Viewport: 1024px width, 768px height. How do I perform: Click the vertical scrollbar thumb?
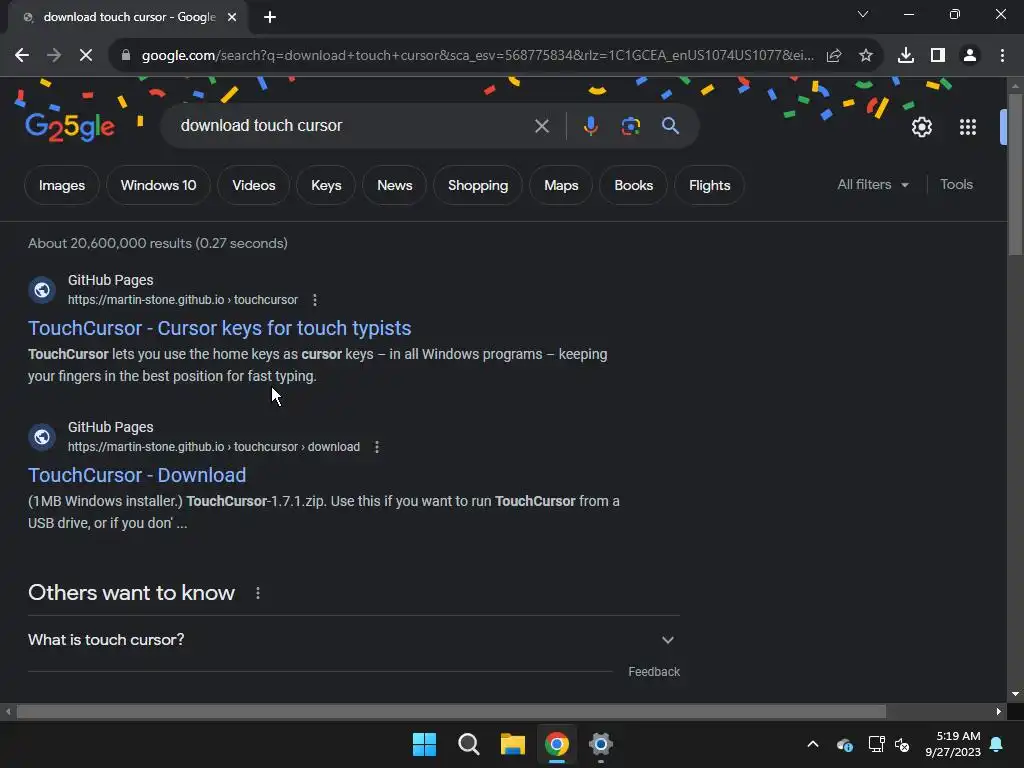point(1015,174)
